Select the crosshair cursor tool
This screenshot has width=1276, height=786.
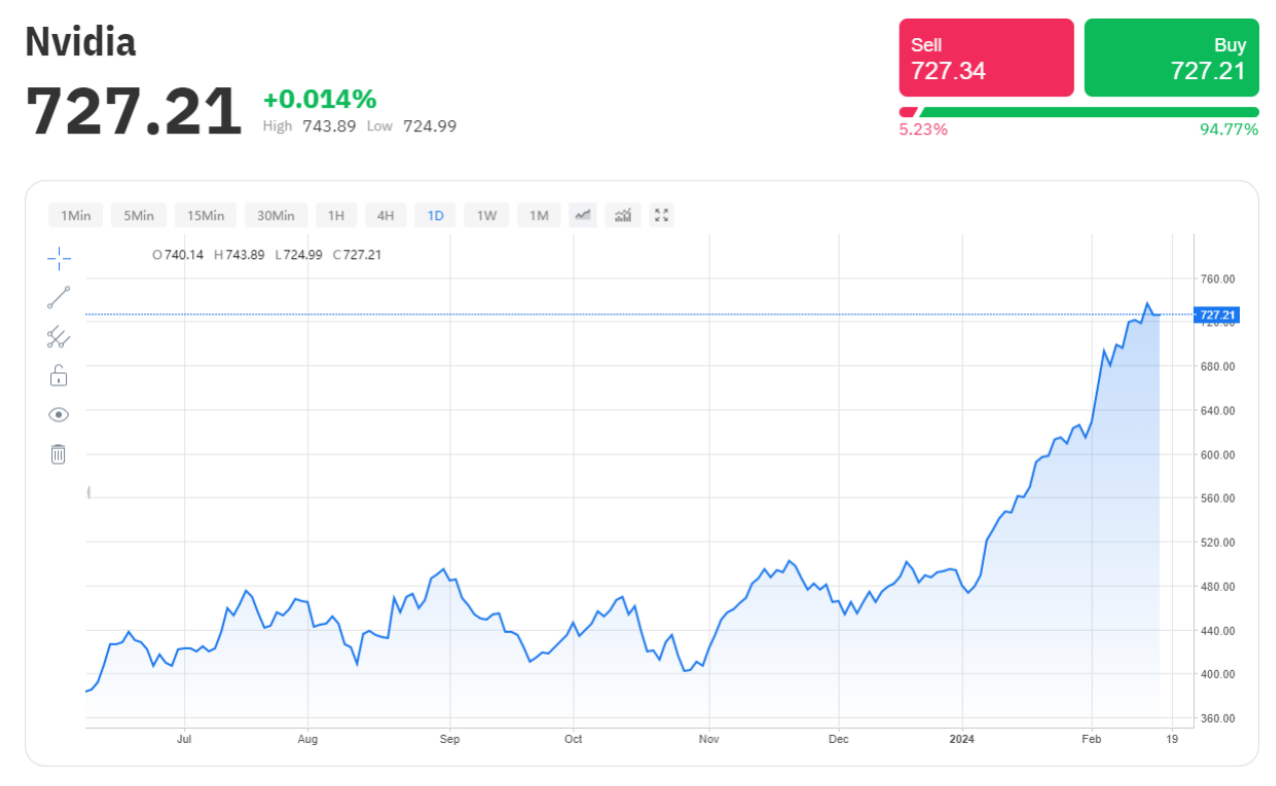pyautogui.click(x=59, y=259)
